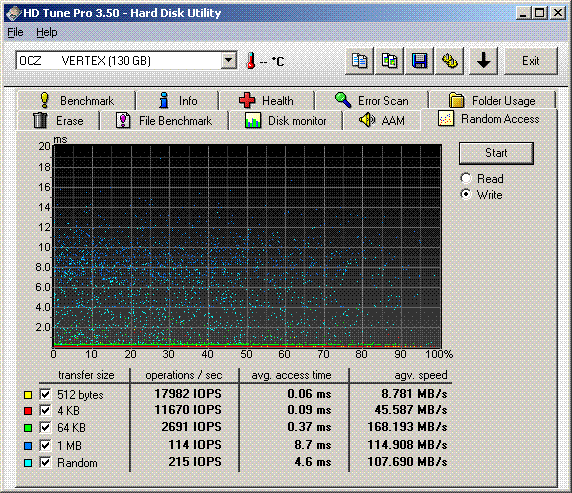This screenshot has width=572, height=493.
Task: Click the Exit button
Action: 531,61
